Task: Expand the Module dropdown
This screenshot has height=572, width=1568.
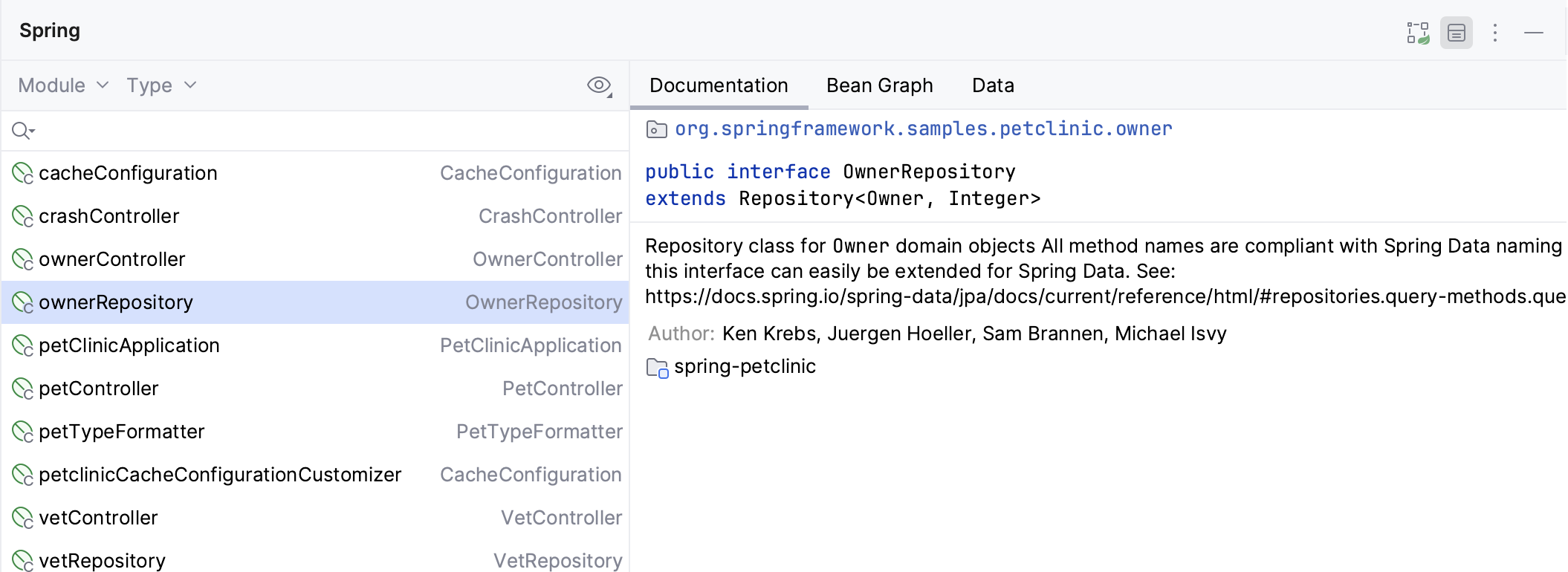Action: point(63,85)
